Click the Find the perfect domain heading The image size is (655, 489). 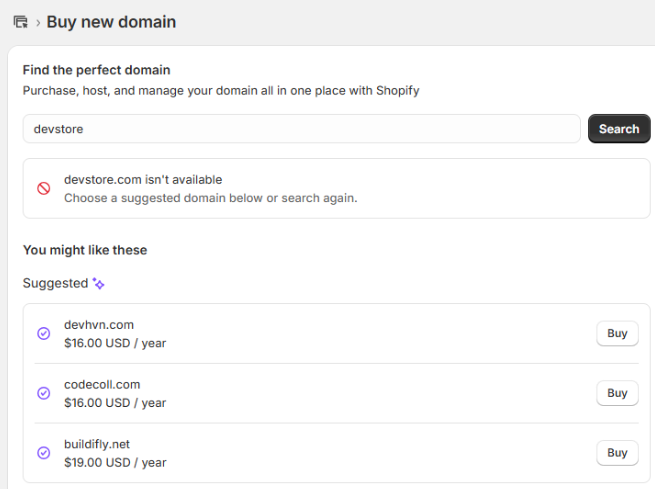click(96, 70)
